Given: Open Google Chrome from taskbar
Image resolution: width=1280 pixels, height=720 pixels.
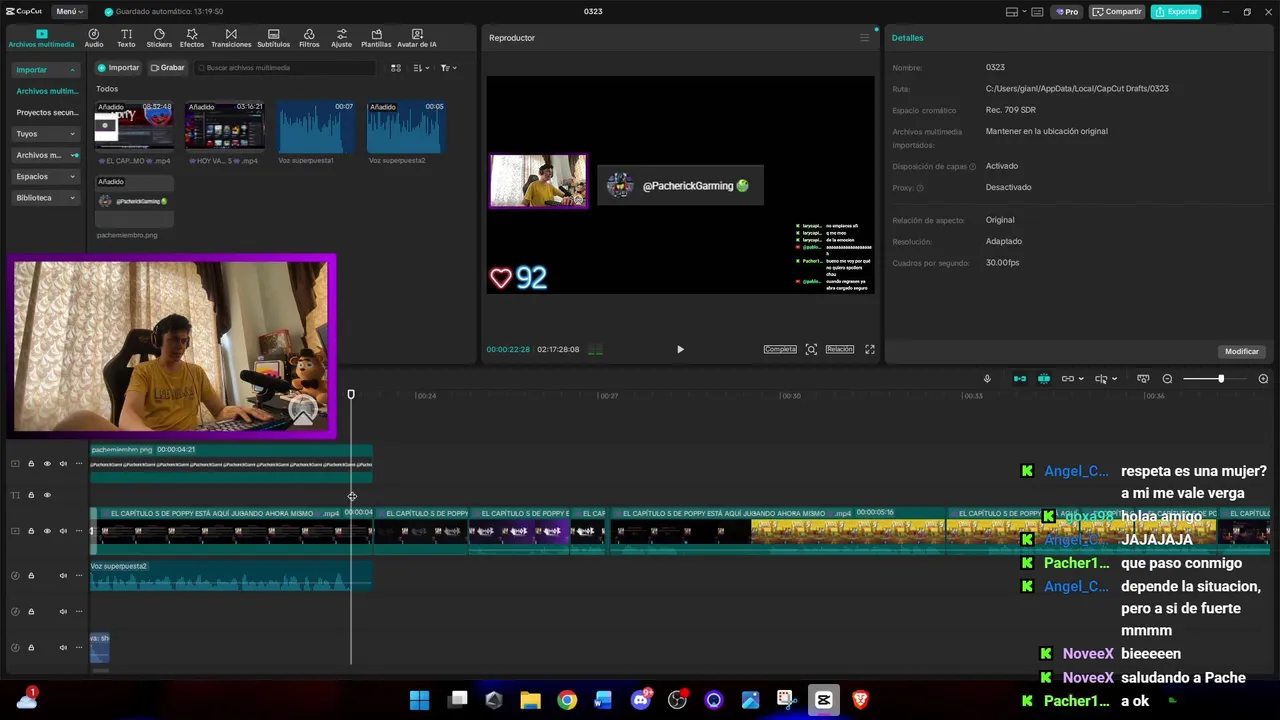Looking at the screenshot, I should coord(567,700).
